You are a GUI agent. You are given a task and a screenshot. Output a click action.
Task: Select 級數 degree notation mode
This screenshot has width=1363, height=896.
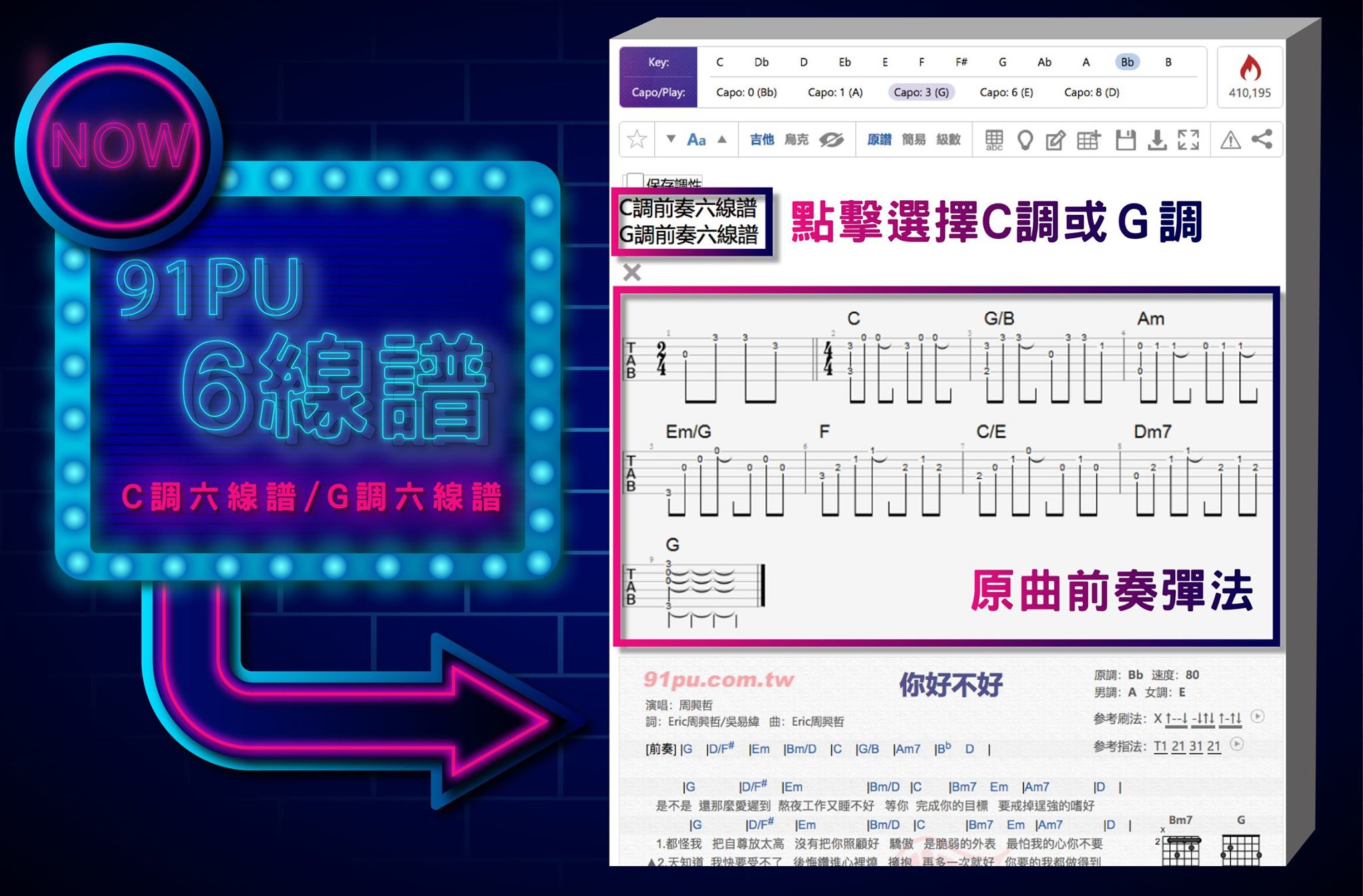click(948, 140)
